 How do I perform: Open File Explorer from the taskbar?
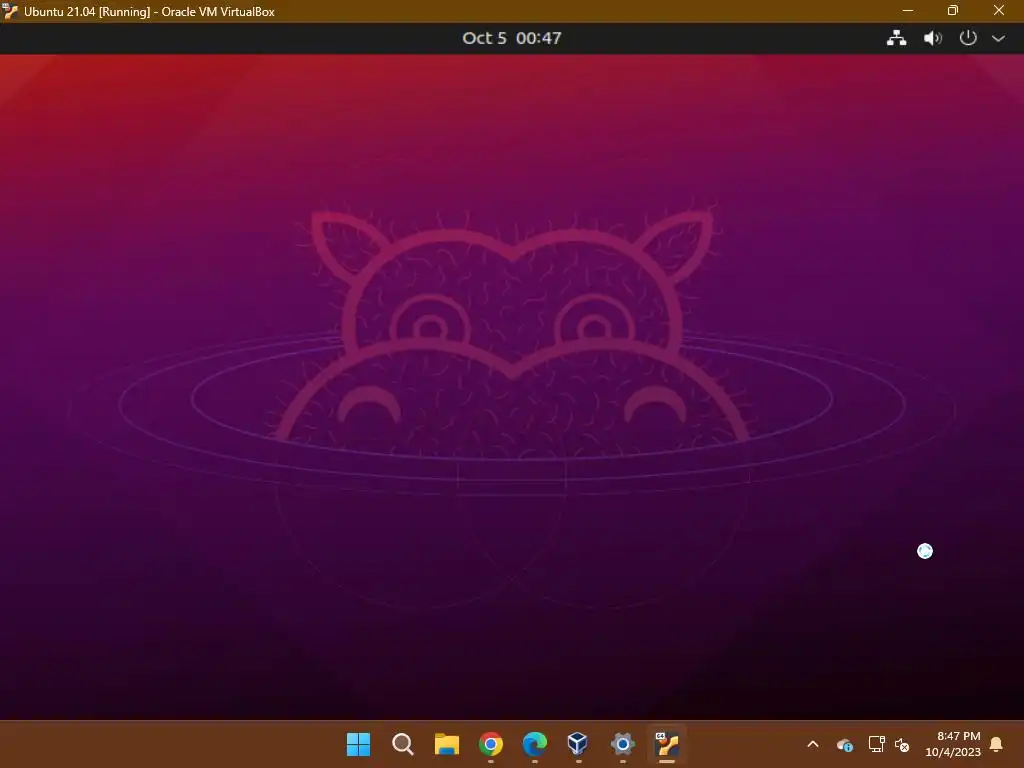pos(447,744)
